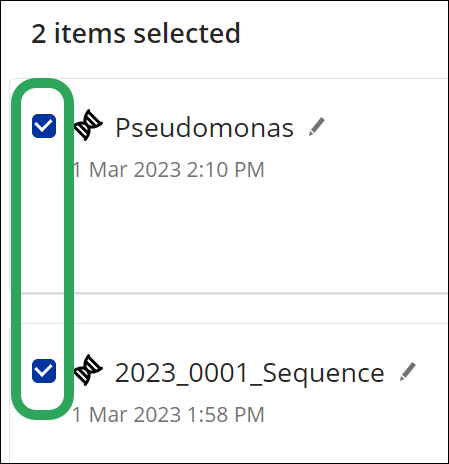Uncheck the 2023_0001_Sequence checkbox
Image resolution: width=449 pixels, height=464 pixels.
coord(44,371)
